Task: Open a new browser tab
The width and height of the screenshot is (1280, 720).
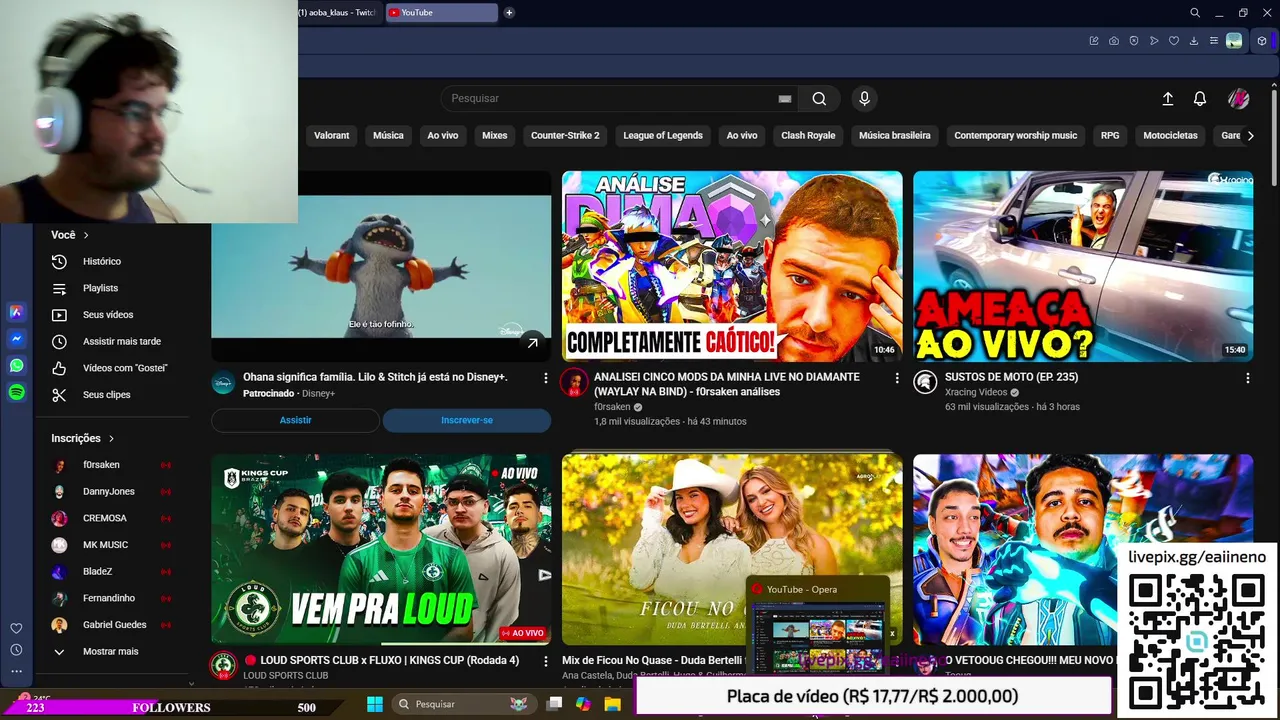Action: pyautogui.click(x=509, y=13)
